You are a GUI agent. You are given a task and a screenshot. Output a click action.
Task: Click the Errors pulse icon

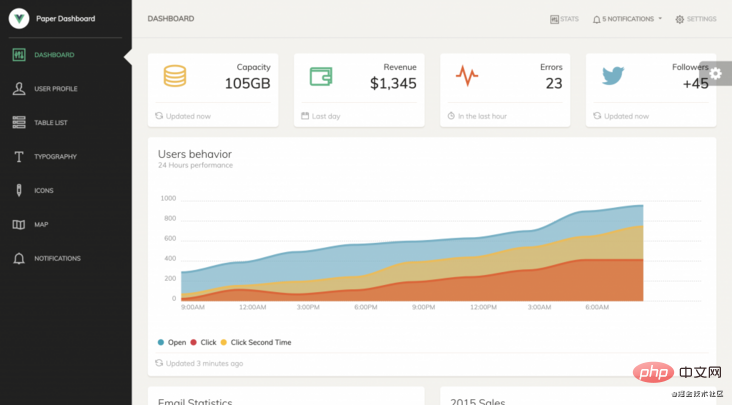[x=467, y=76]
